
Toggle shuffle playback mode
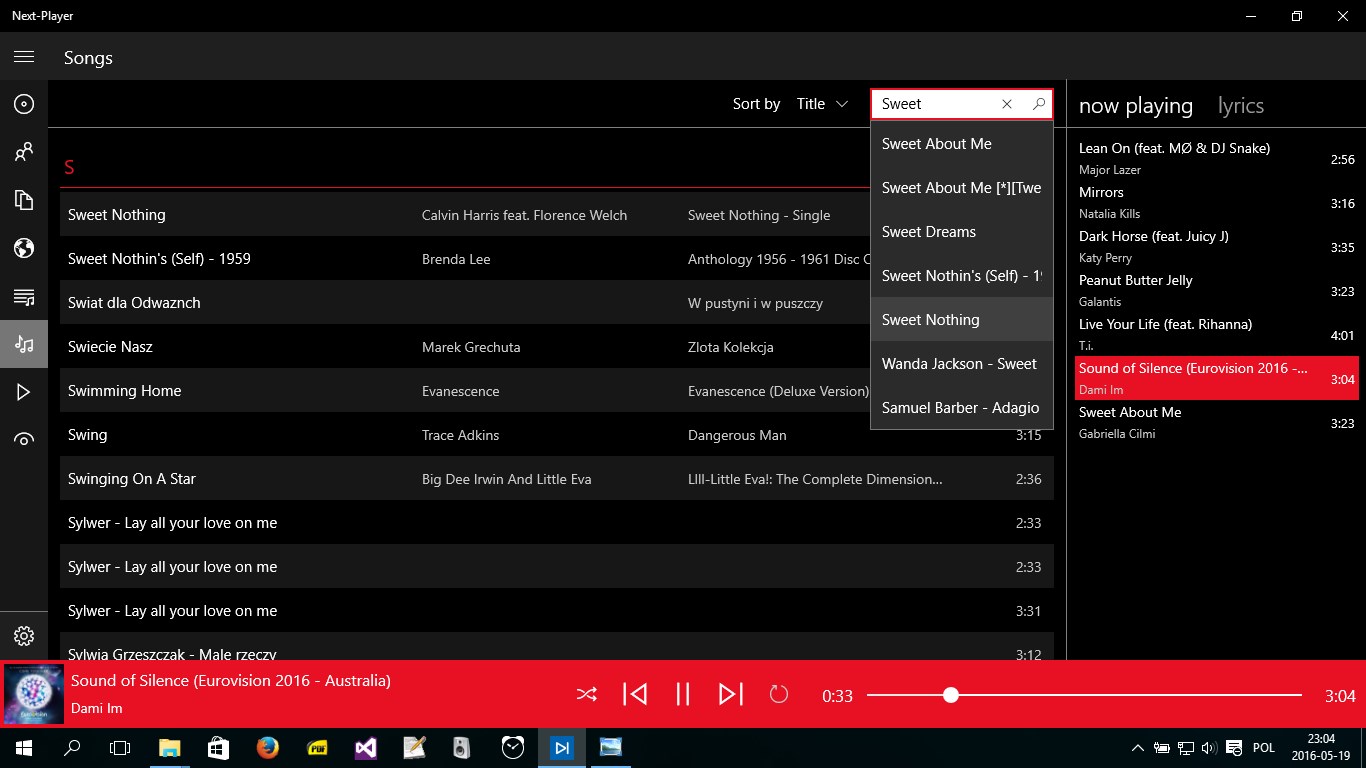[587, 694]
